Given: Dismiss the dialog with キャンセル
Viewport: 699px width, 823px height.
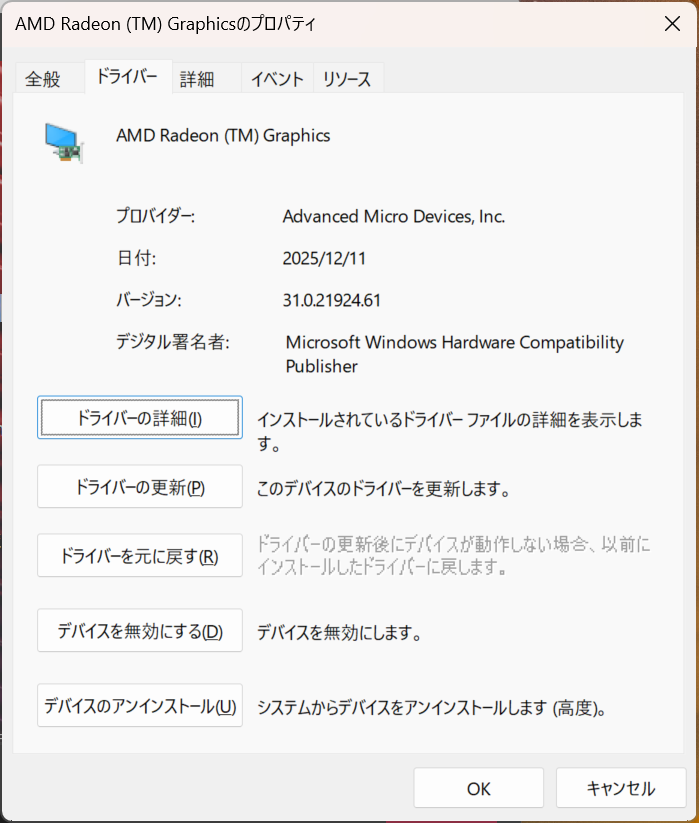Looking at the screenshot, I should click(620, 788).
